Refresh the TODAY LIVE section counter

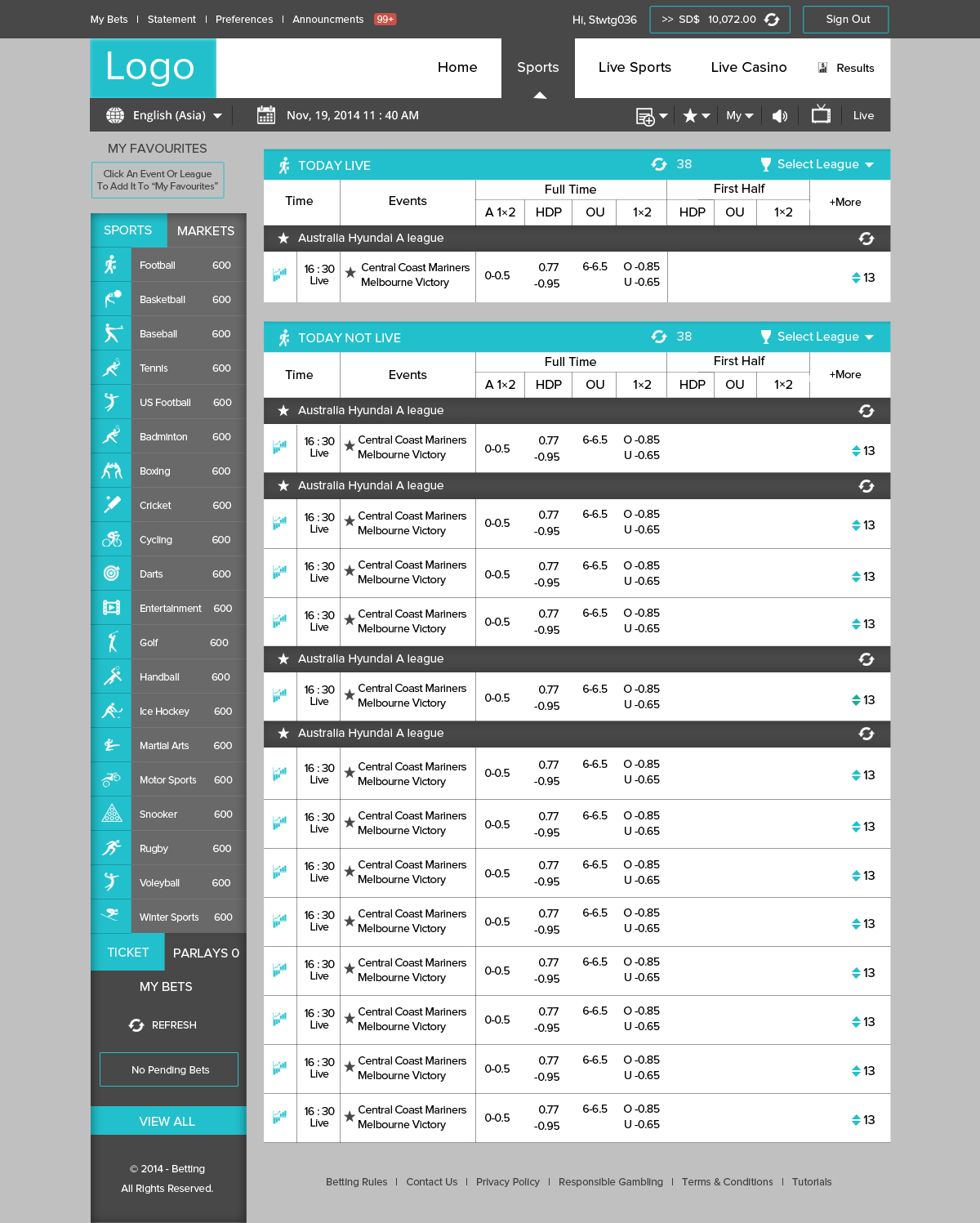659,164
